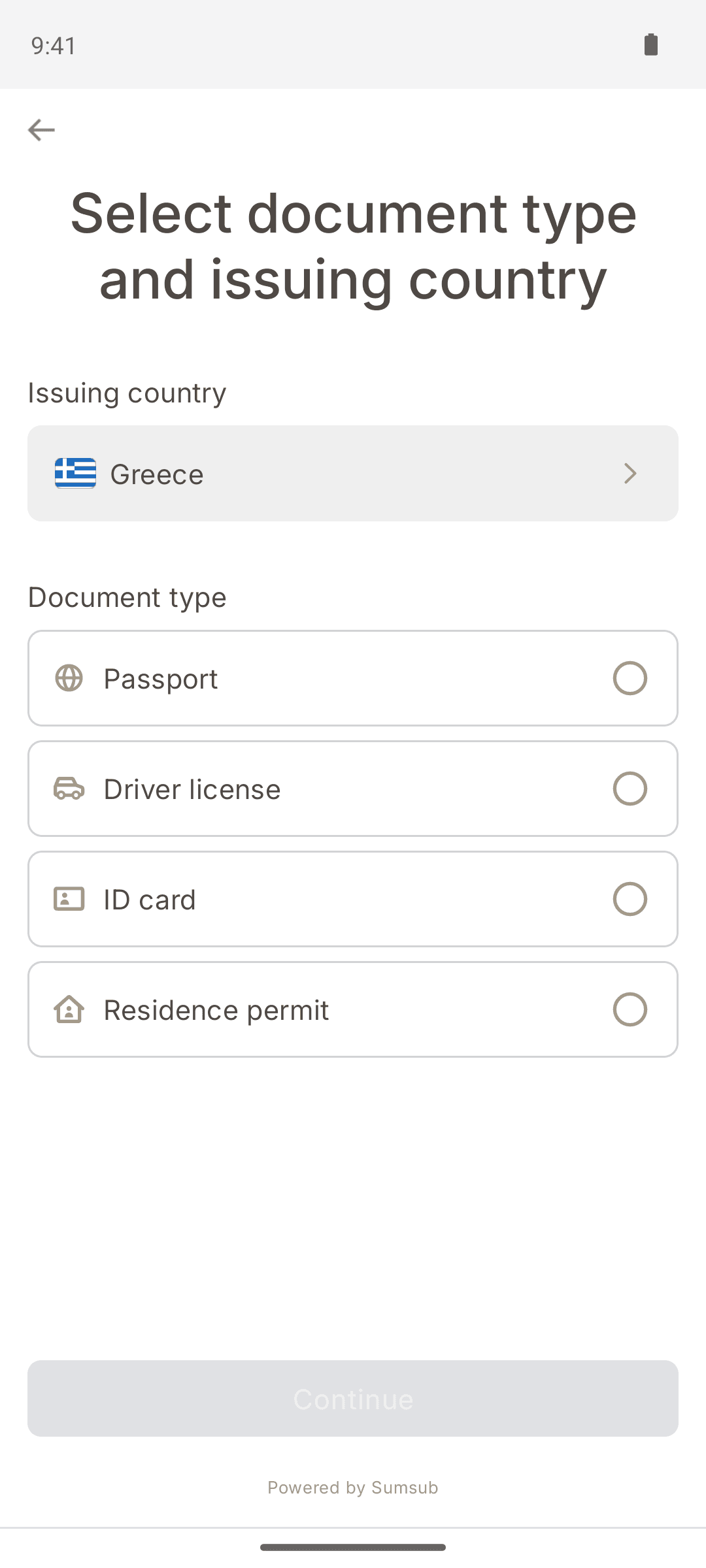Click the ID card badge icon

(69, 899)
